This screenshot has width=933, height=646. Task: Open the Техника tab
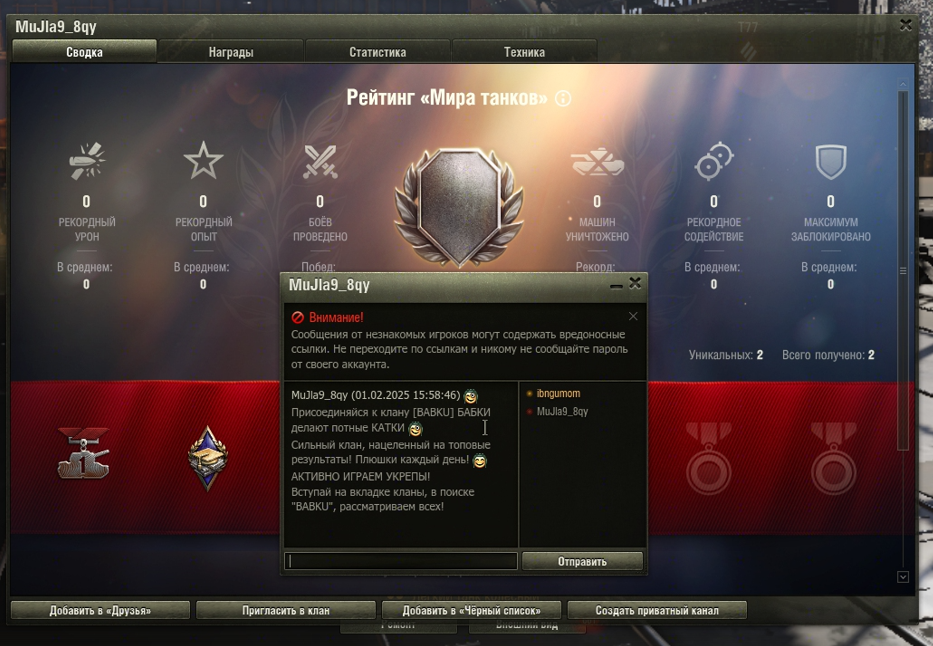(x=524, y=52)
